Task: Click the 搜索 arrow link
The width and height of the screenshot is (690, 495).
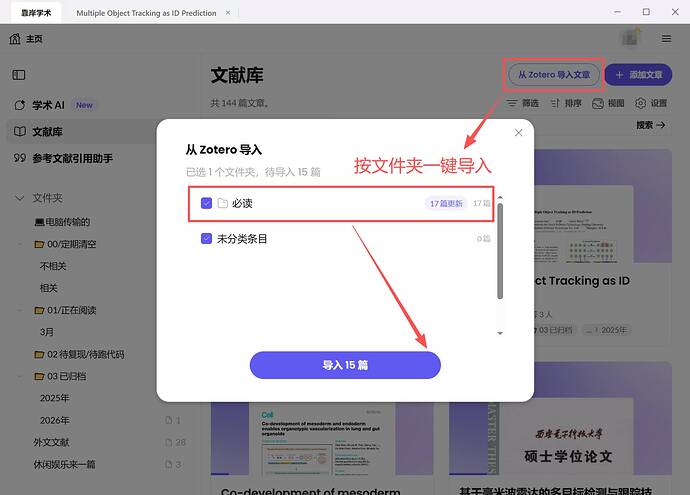Action: tap(650, 125)
